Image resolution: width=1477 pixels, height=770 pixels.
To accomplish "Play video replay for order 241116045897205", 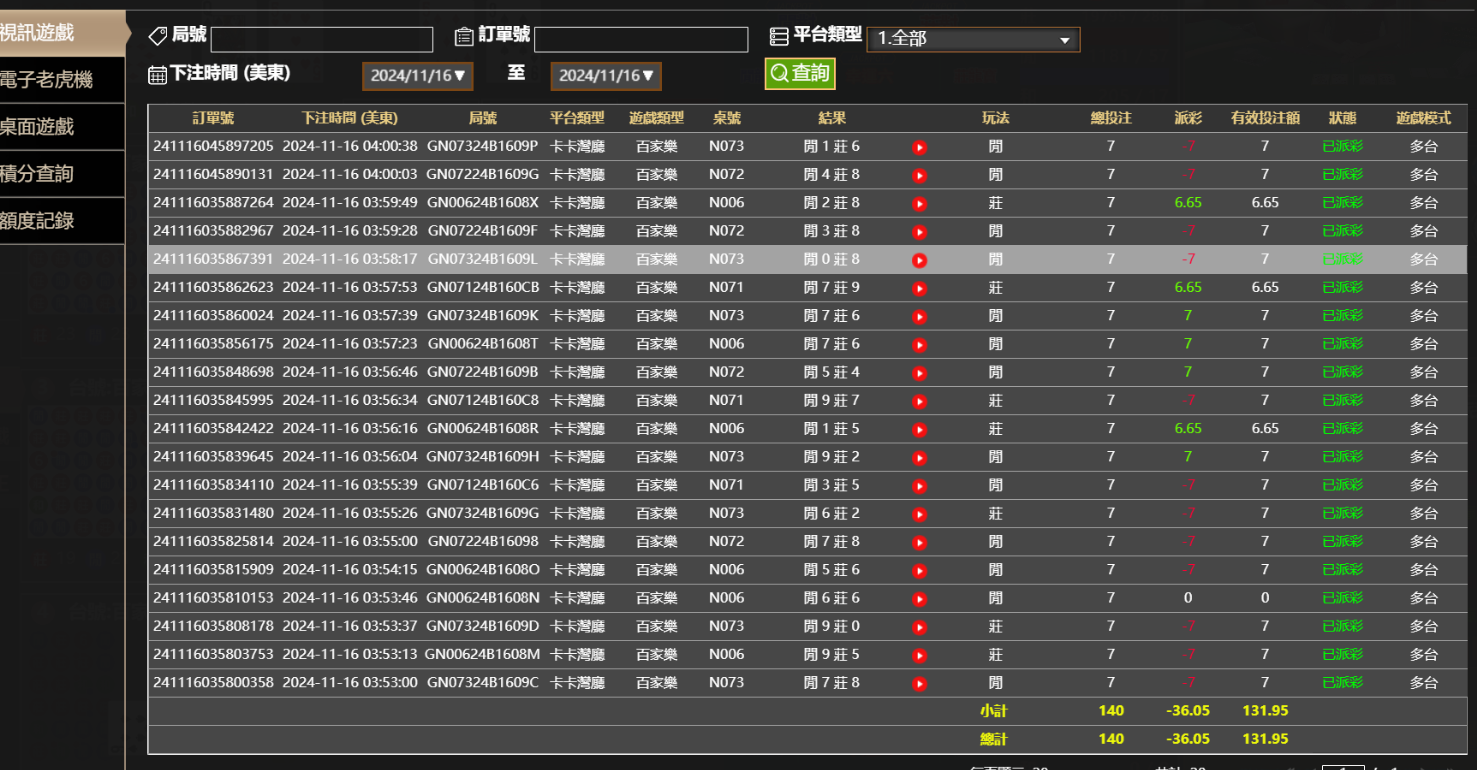I will 919,147.
